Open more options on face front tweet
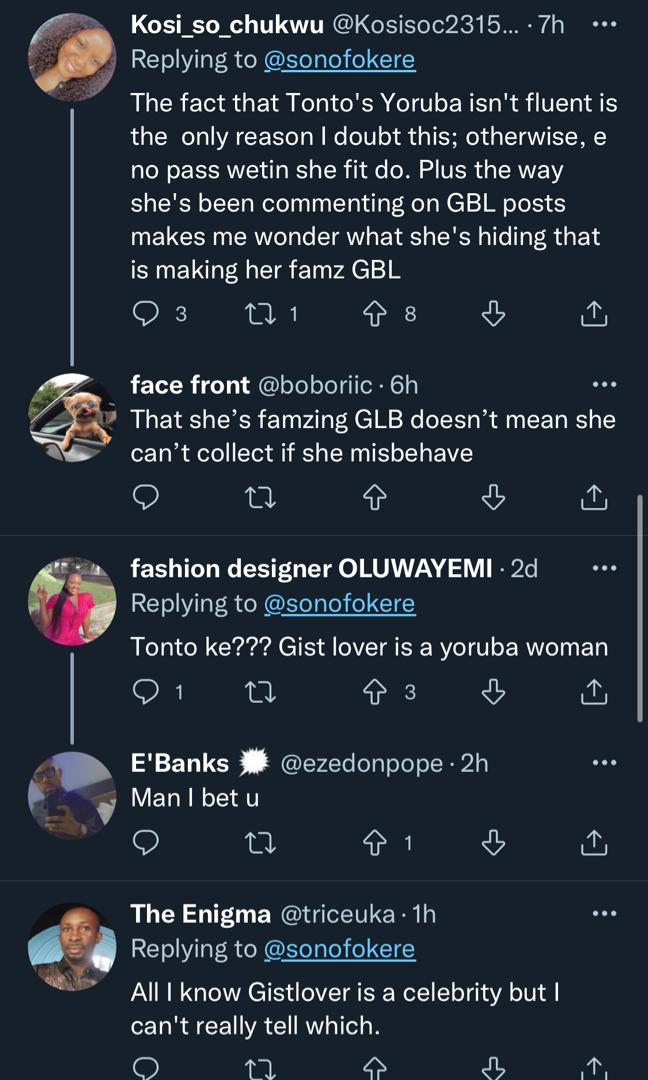Screen dimensions: 648x1080 [x=605, y=384]
